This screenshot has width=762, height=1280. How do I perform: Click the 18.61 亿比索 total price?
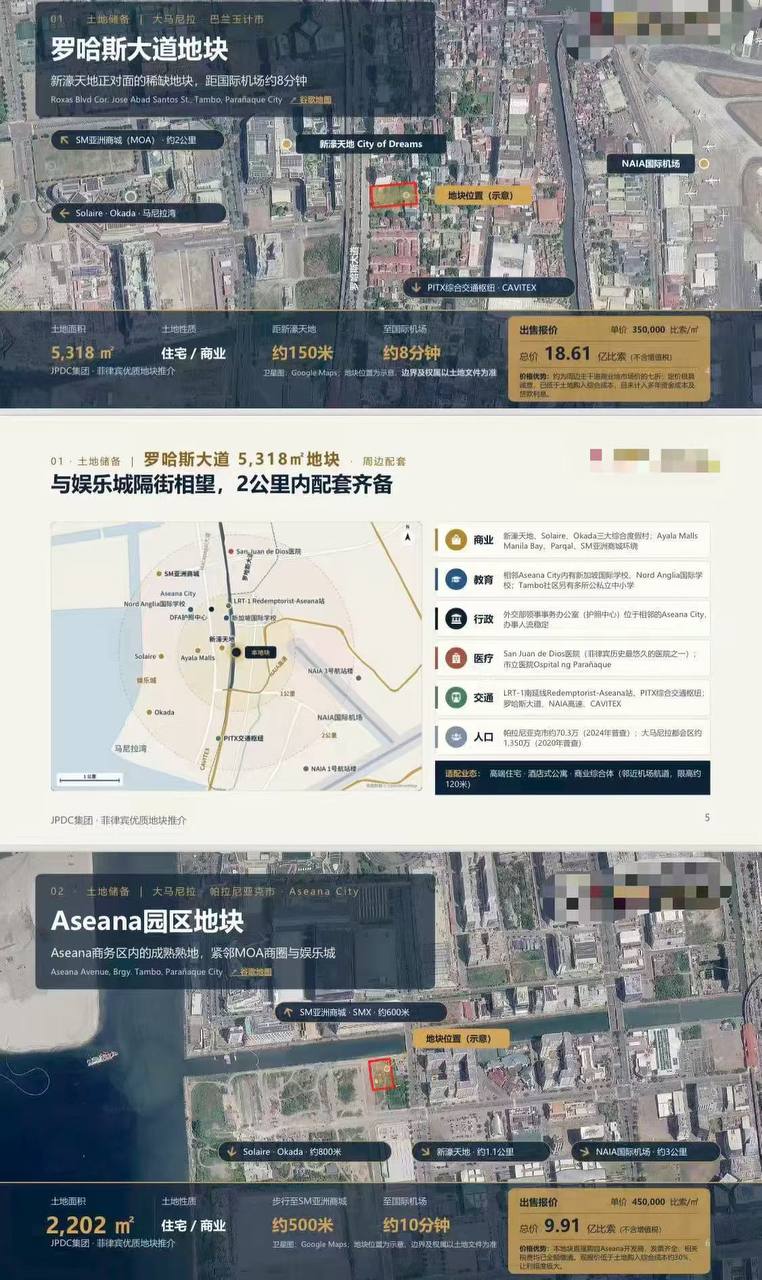580,353
